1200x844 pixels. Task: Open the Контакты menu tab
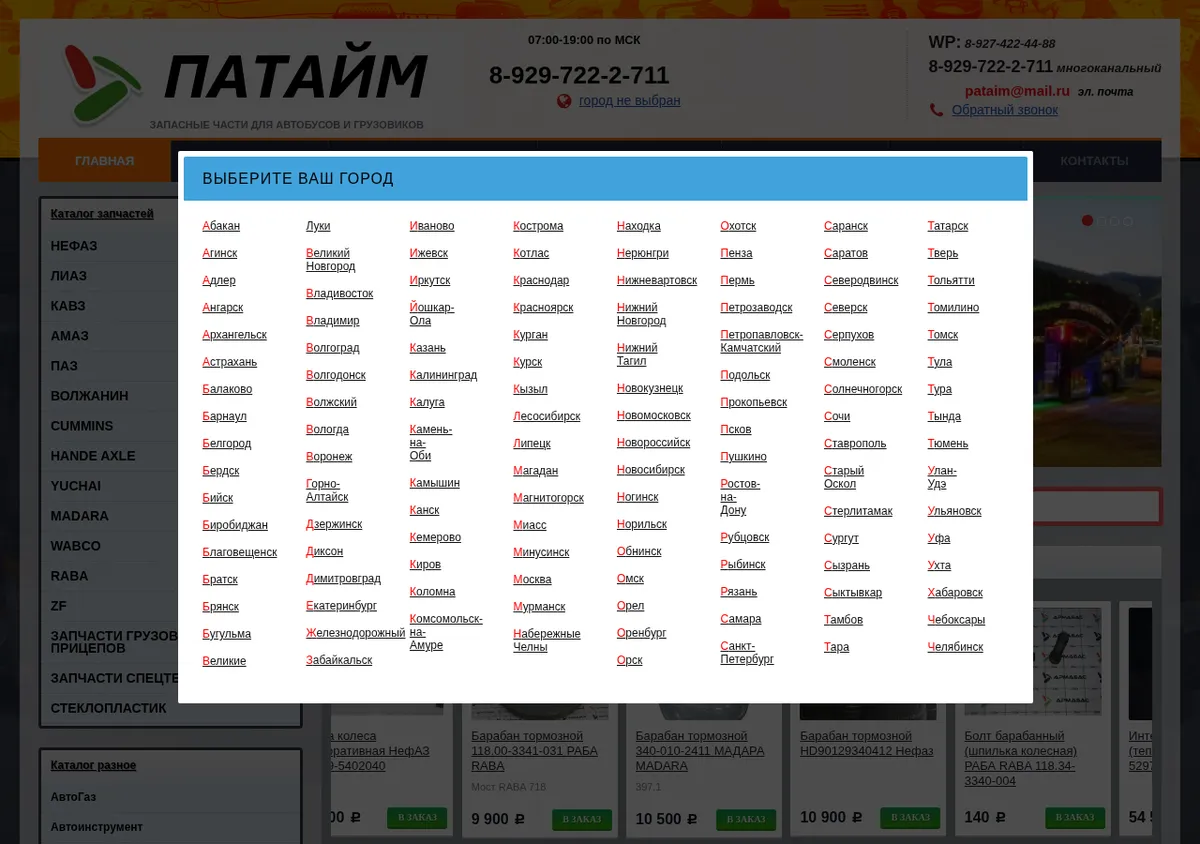[1094, 160]
